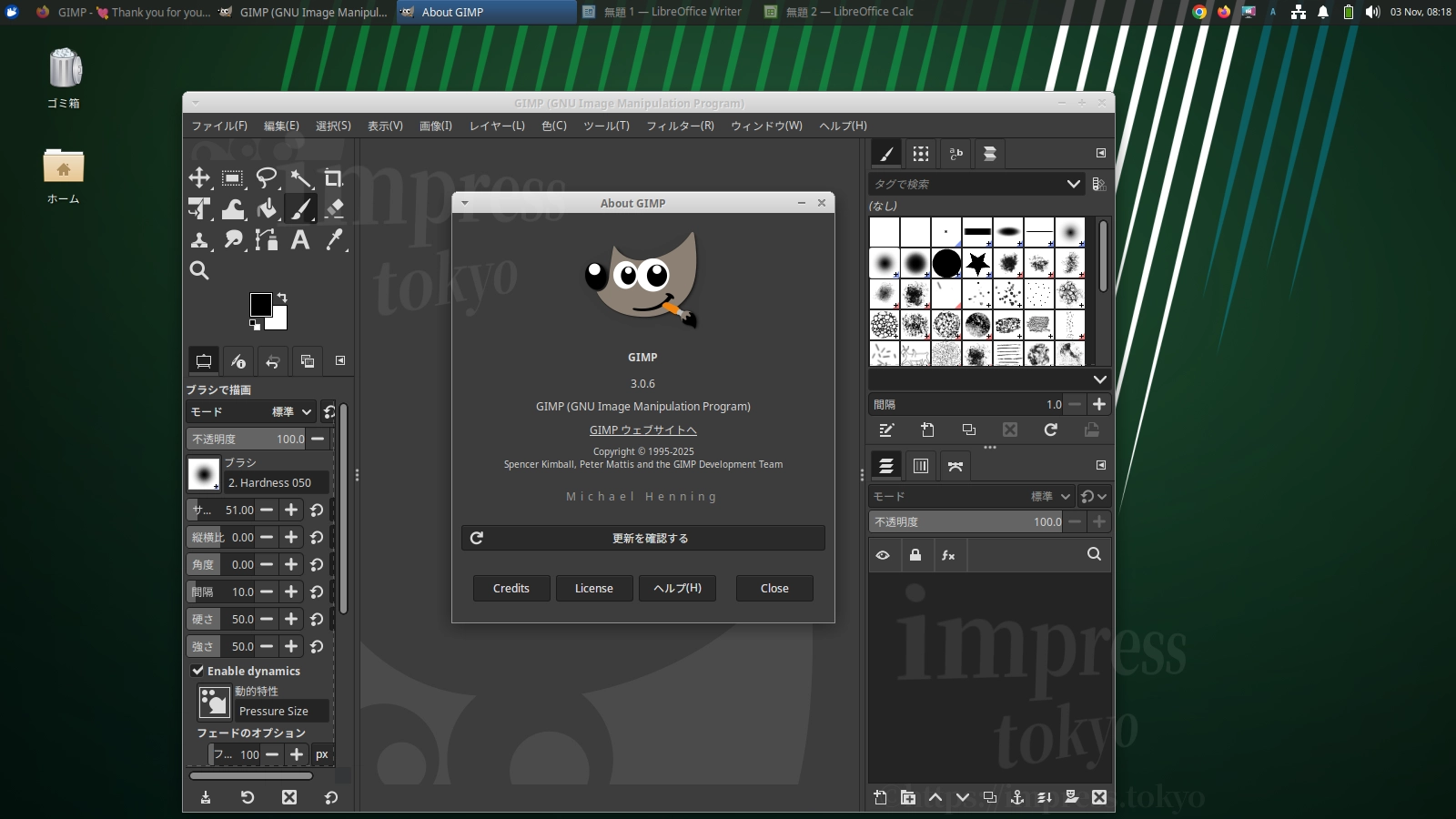This screenshot has width=1456, height=819.
Task: Create new layer icon in Layers panel
Action: [880, 797]
